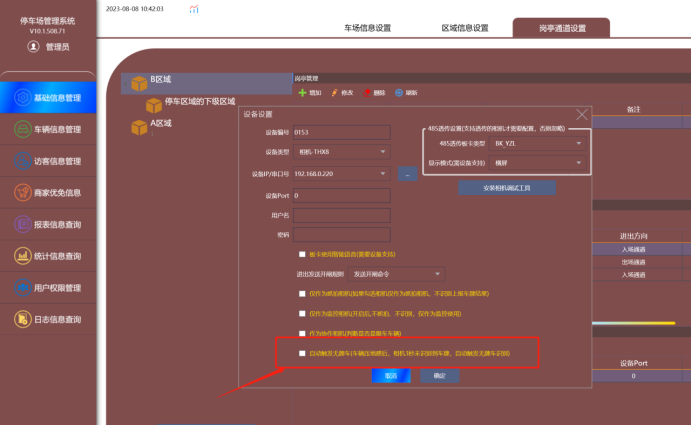The image size is (692, 426).
Task: Open 日志信息查询 in the sidebar
Action: pyautogui.click(x=48, y=319)
